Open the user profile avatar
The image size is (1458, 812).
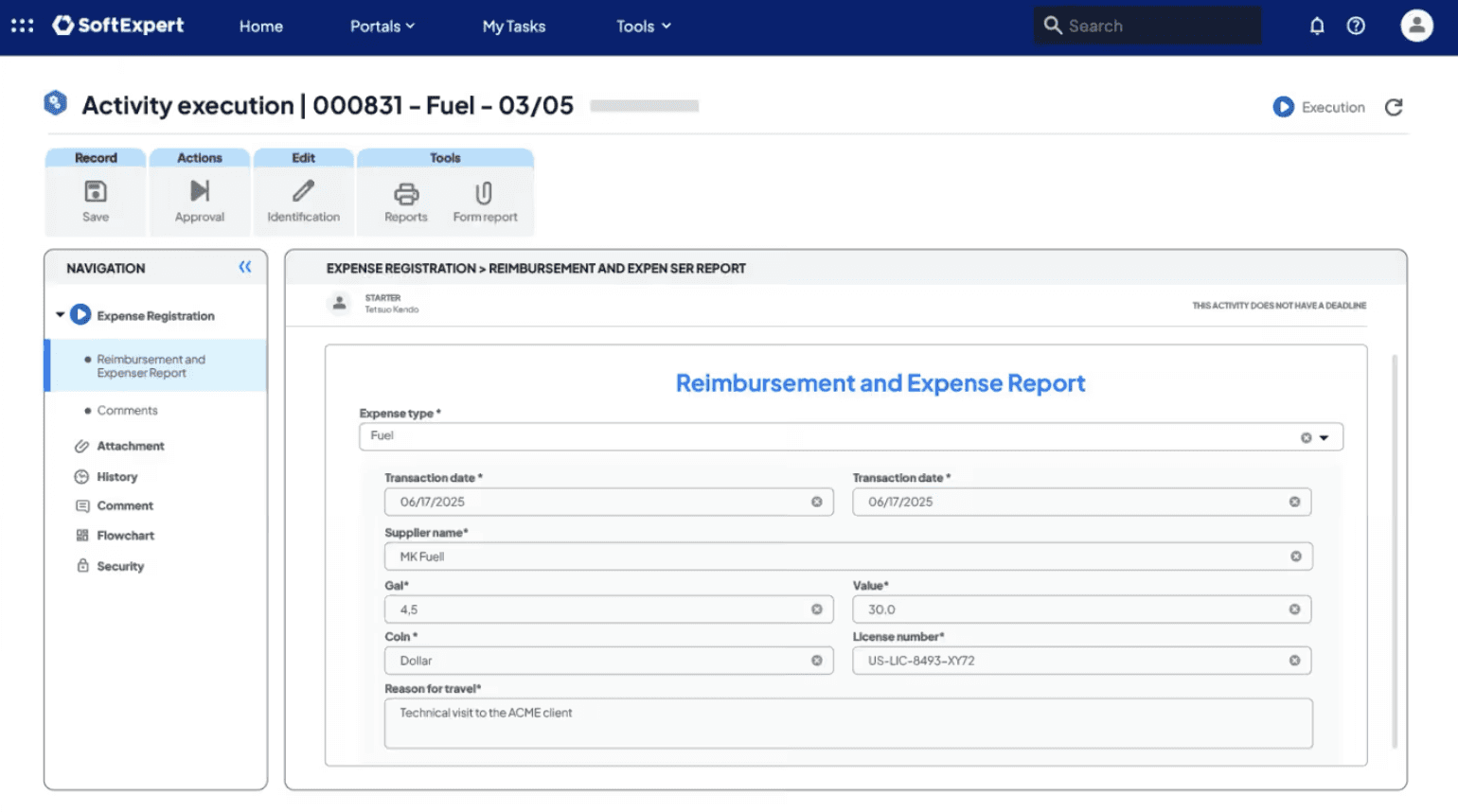pos(1416,26)
